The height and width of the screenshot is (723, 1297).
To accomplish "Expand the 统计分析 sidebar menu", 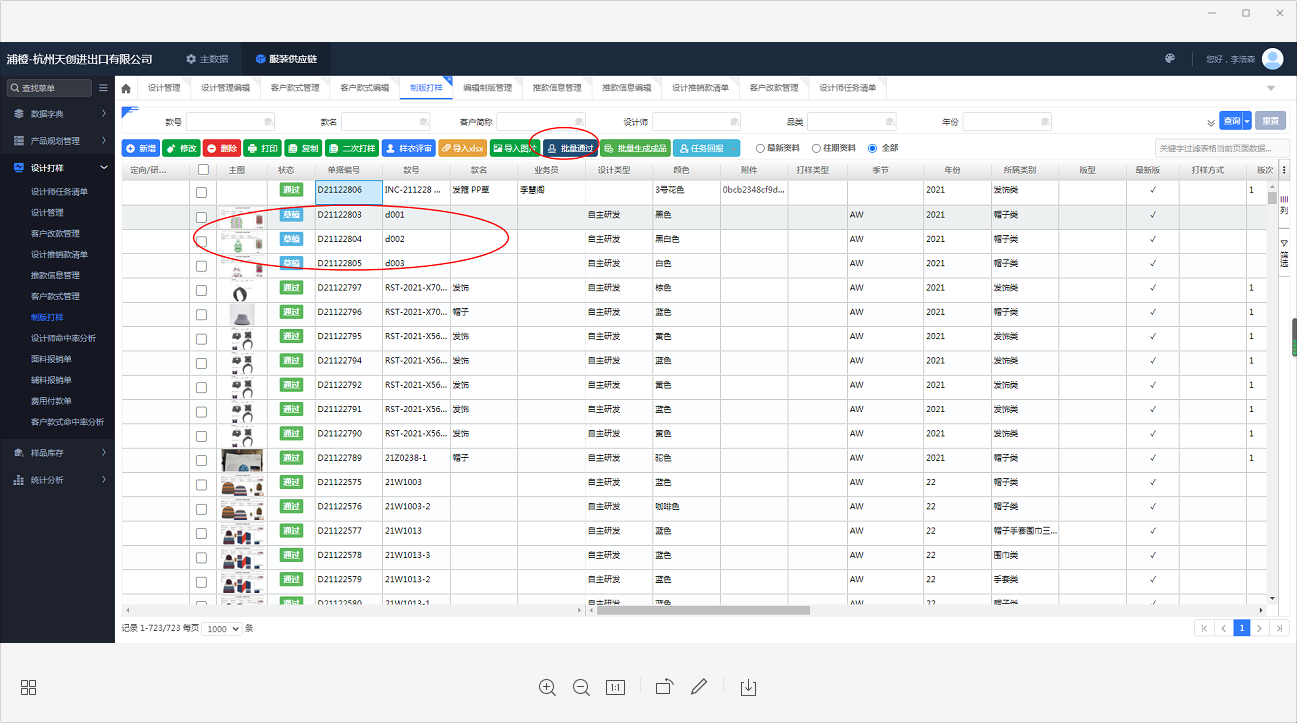I will tap(57, 480).
